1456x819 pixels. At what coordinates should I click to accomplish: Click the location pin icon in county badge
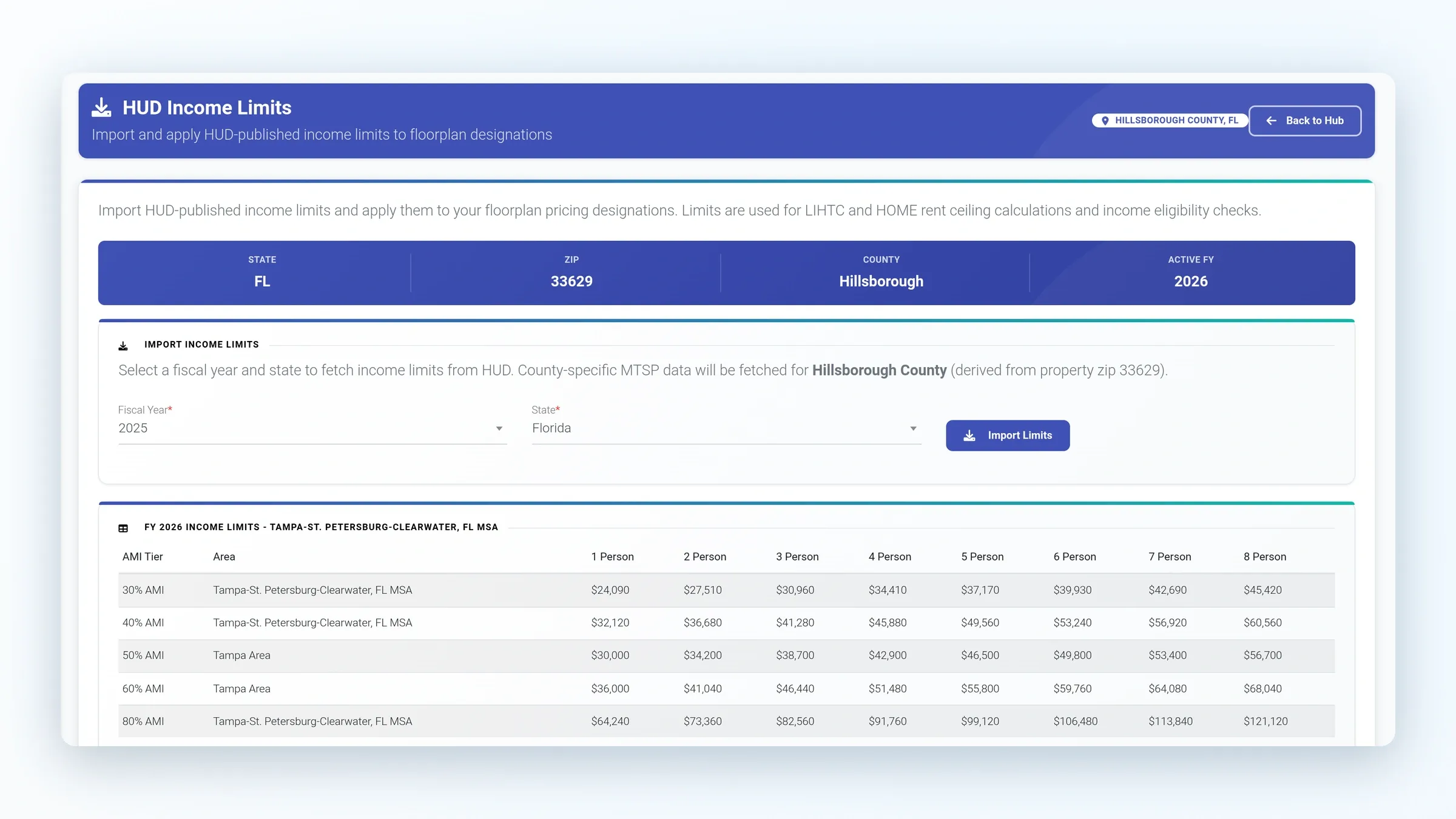[1105, 121]
